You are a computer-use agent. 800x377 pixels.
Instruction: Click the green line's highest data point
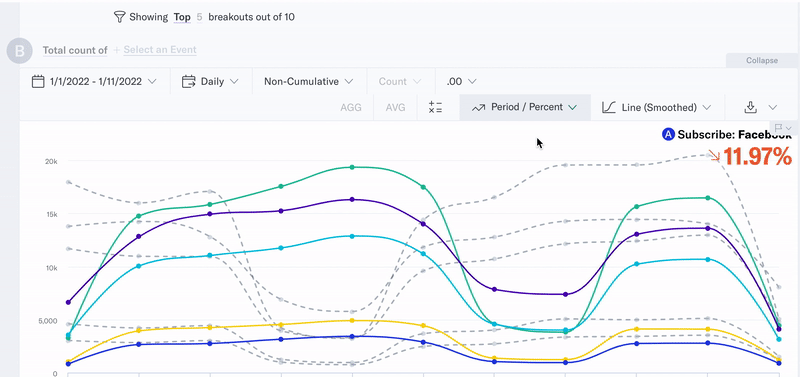(352, 167)
